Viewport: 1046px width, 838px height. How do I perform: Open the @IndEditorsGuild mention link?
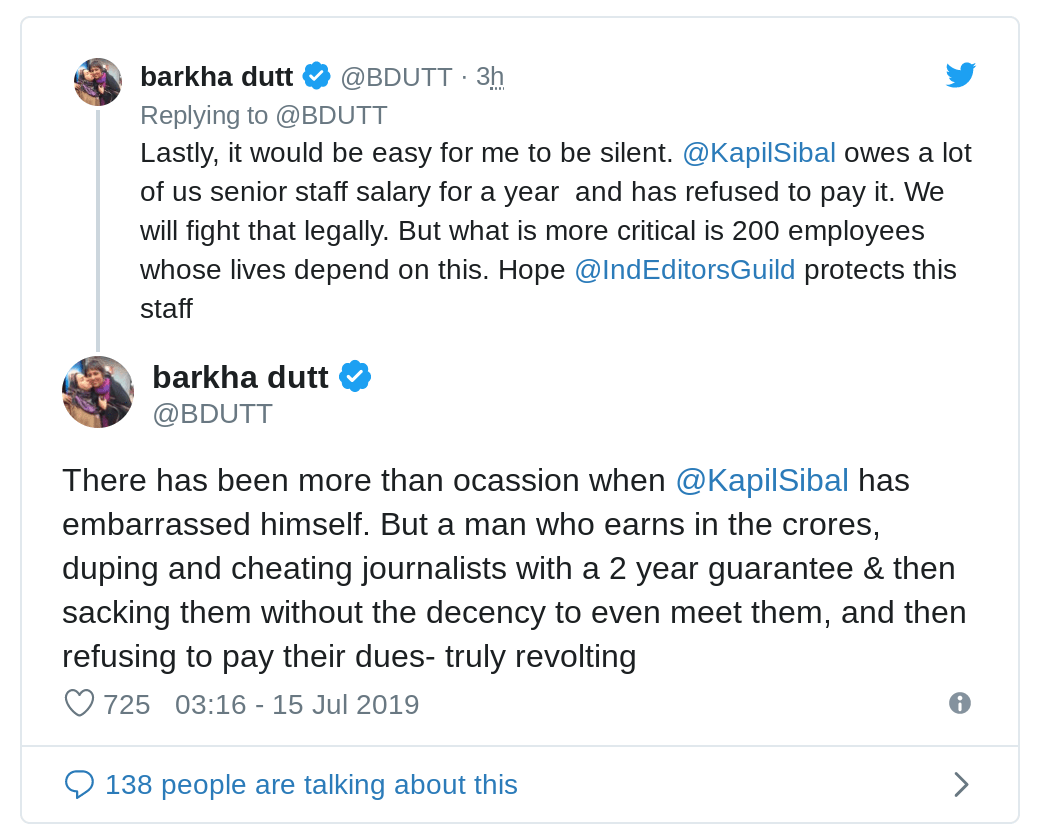(685, 270)
